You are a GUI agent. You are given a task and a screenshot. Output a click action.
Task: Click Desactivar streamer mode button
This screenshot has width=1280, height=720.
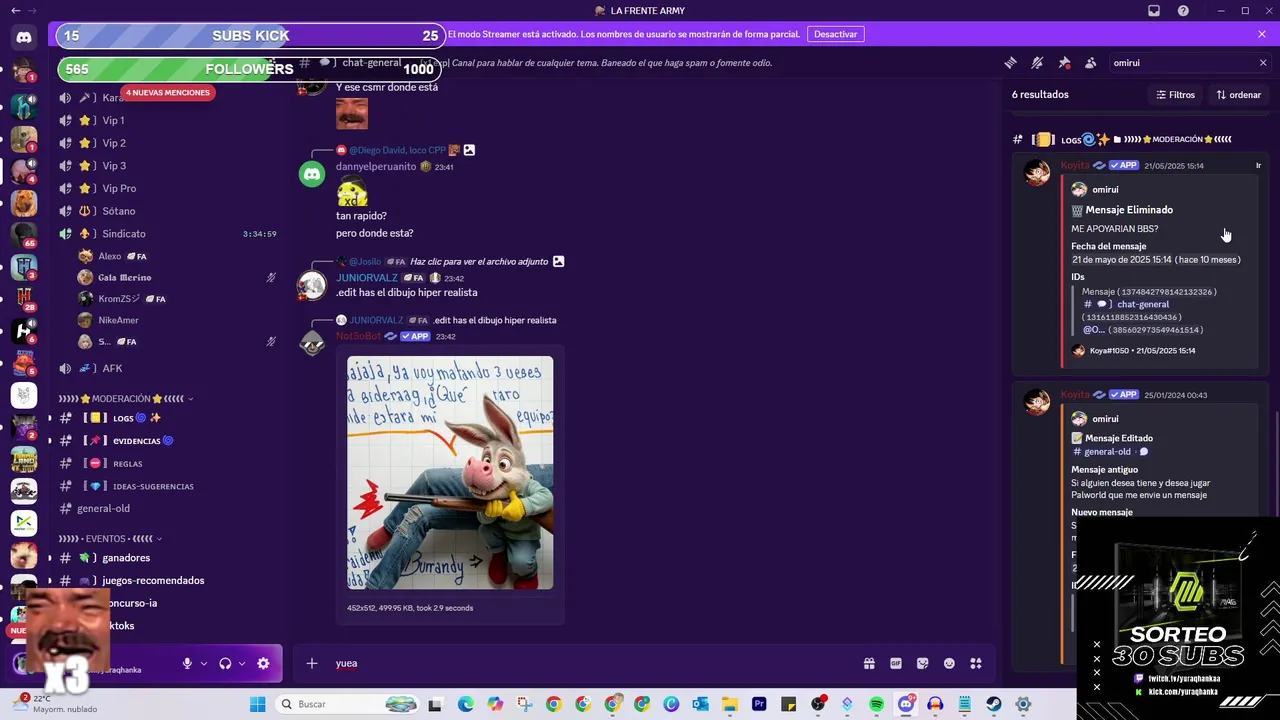(x=835, y=34)
